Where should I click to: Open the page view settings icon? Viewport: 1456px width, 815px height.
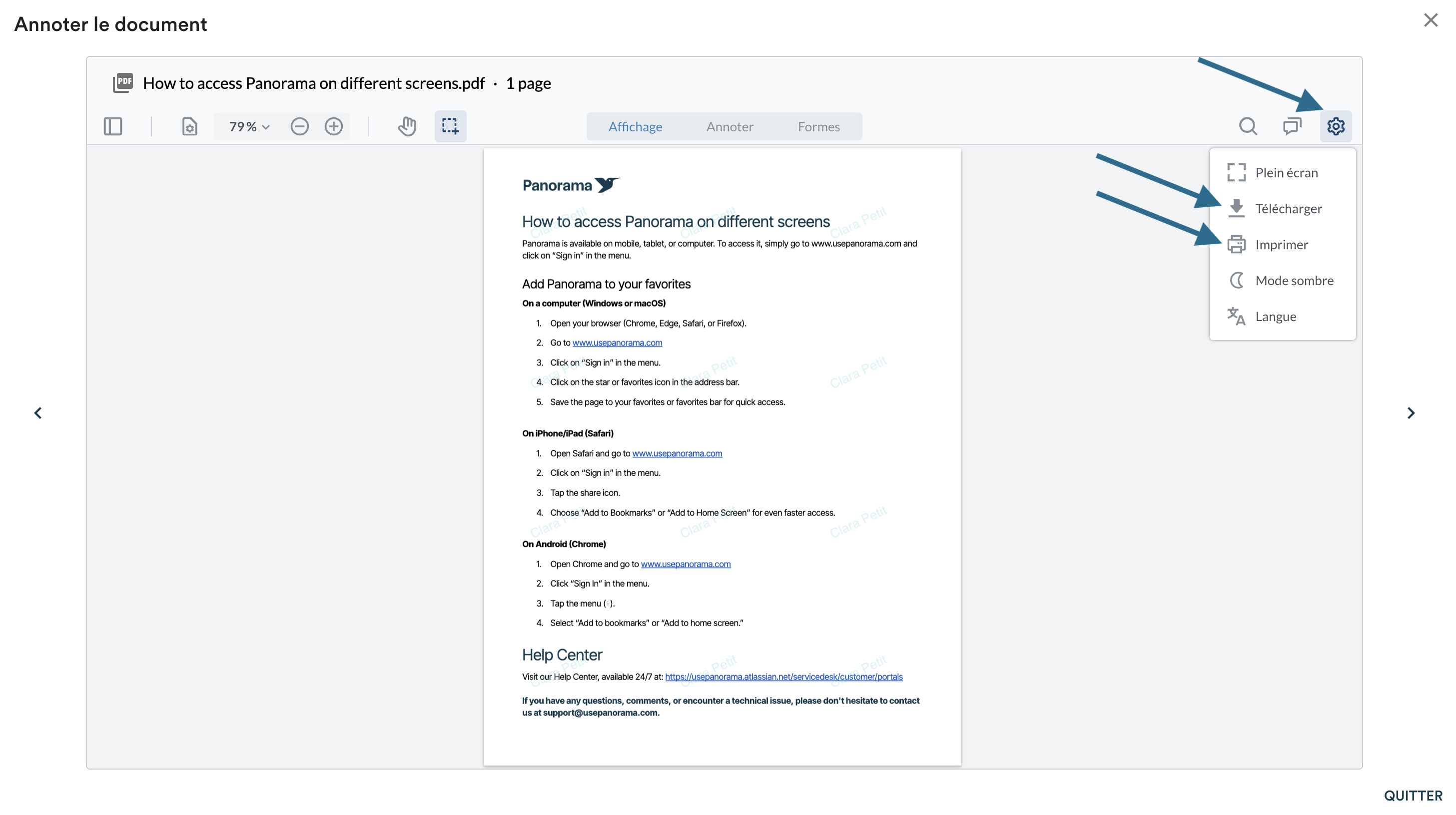[x=189, y=126]
